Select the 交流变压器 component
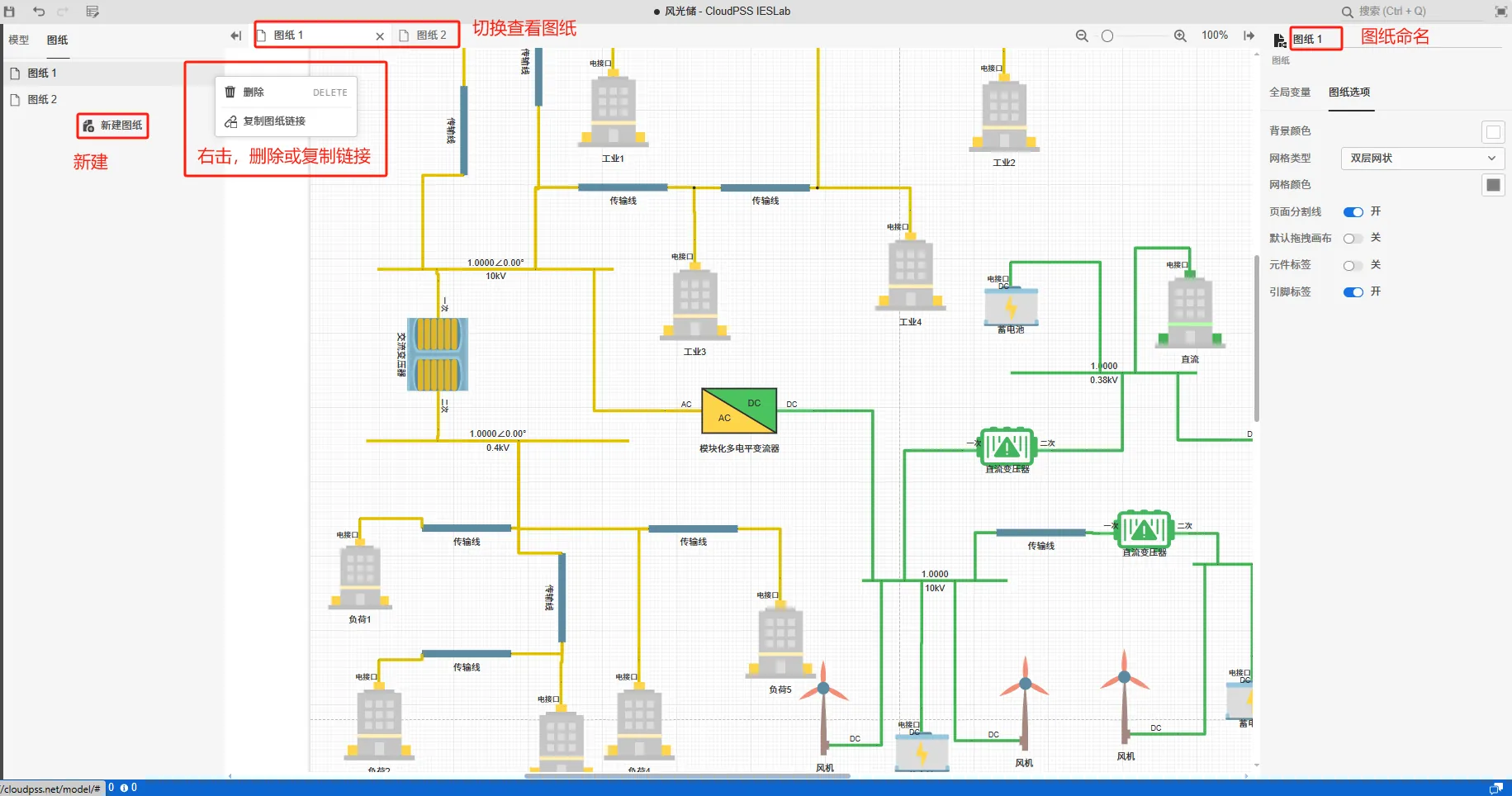Screen dimensions: 1512x796 coord(438,354)
